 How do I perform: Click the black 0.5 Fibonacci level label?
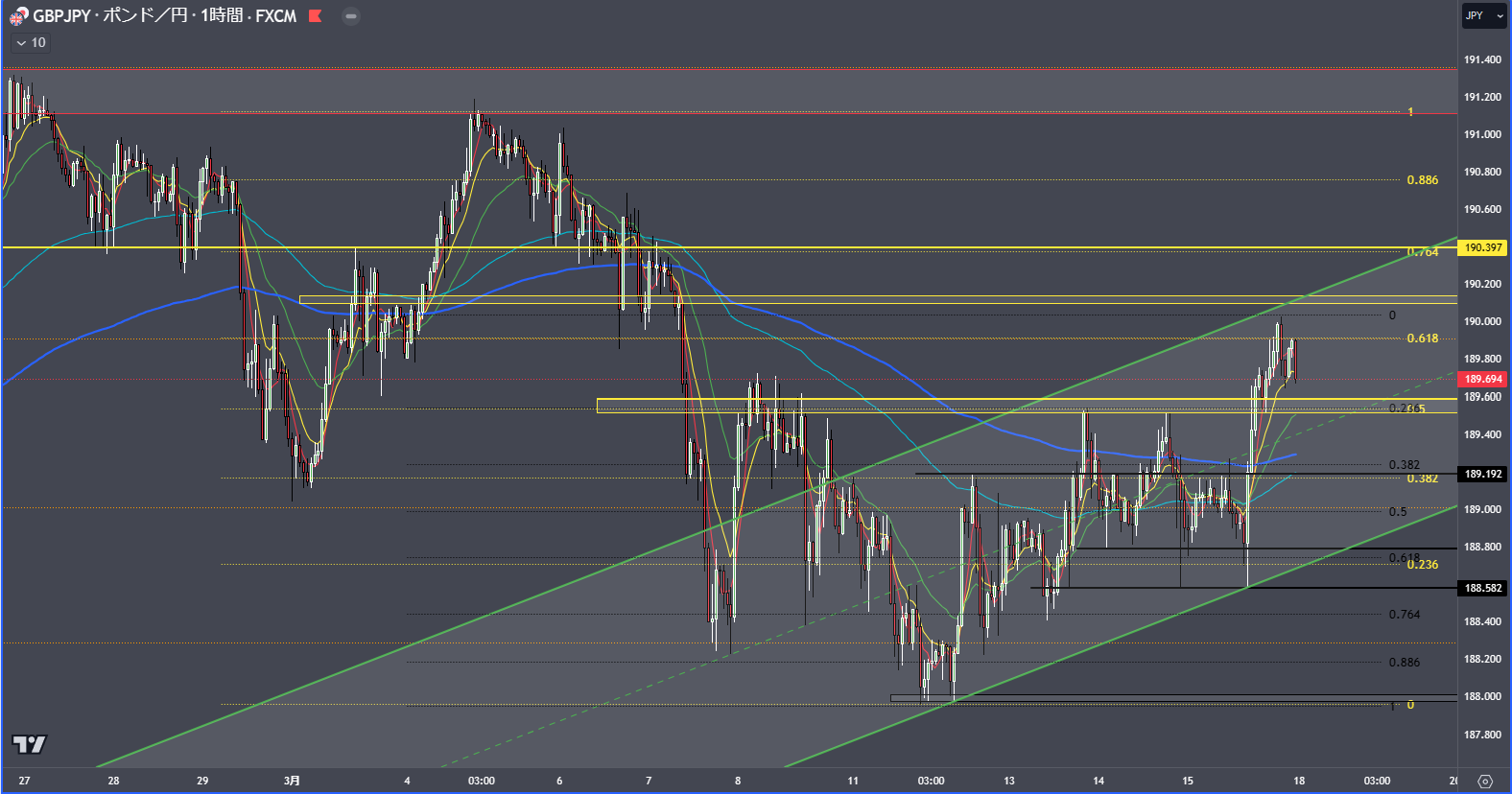(x=1398, y=512)
